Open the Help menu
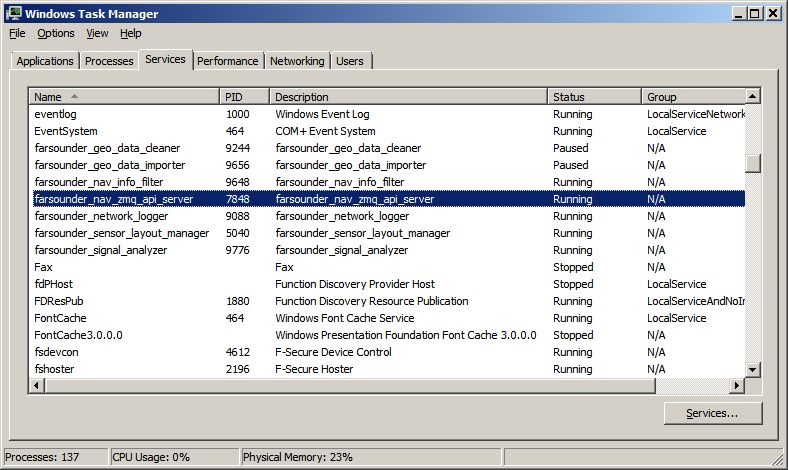The height and width of the screenshot is (470, 788). [131, 33]
